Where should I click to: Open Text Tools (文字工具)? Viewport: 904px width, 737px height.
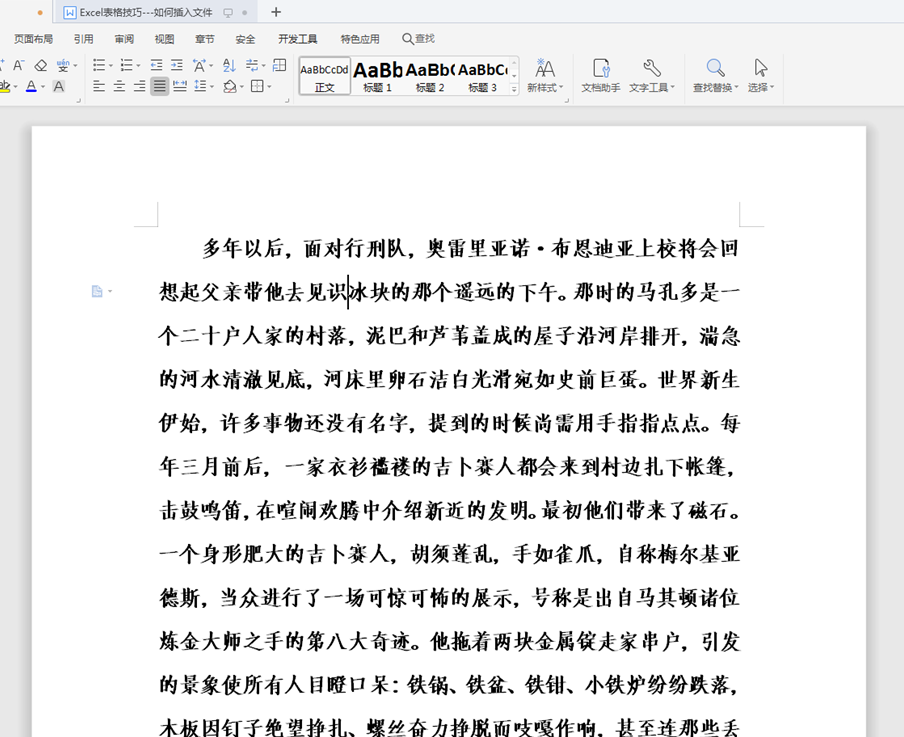(x=651, y=75)
